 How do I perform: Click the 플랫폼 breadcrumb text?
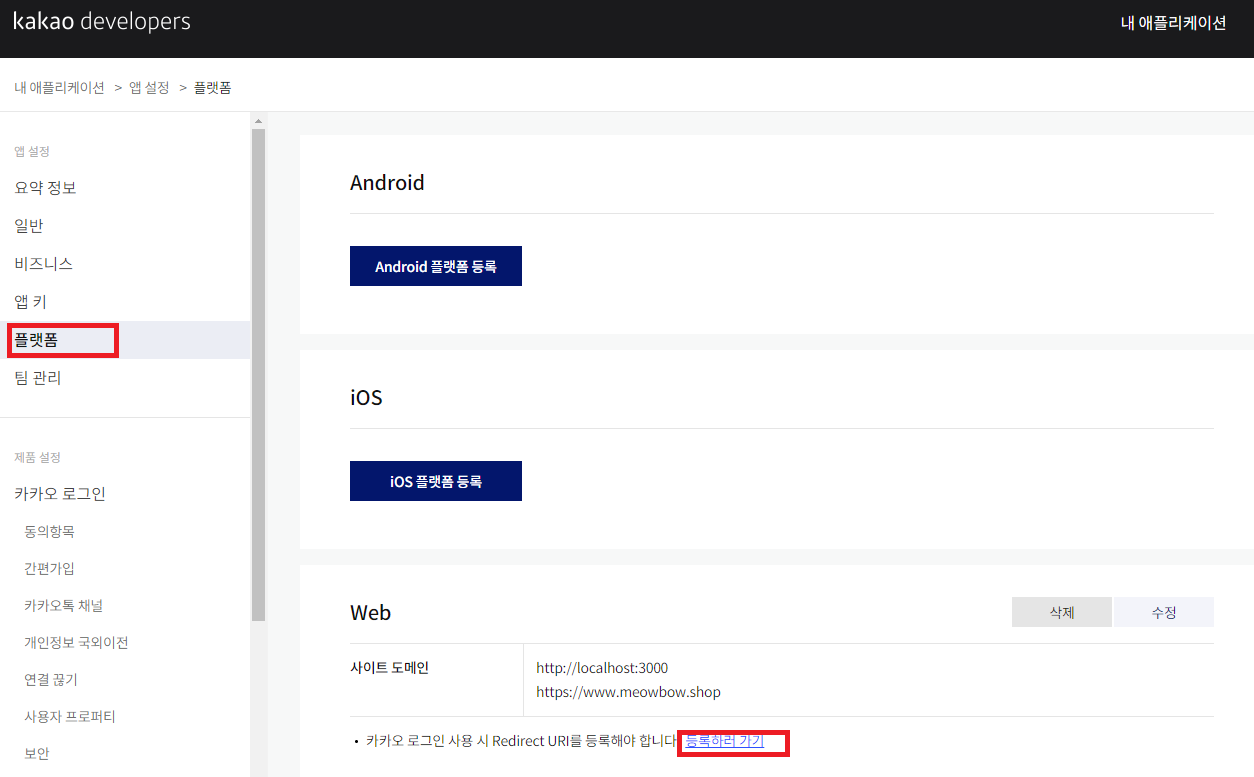[212, 87]
